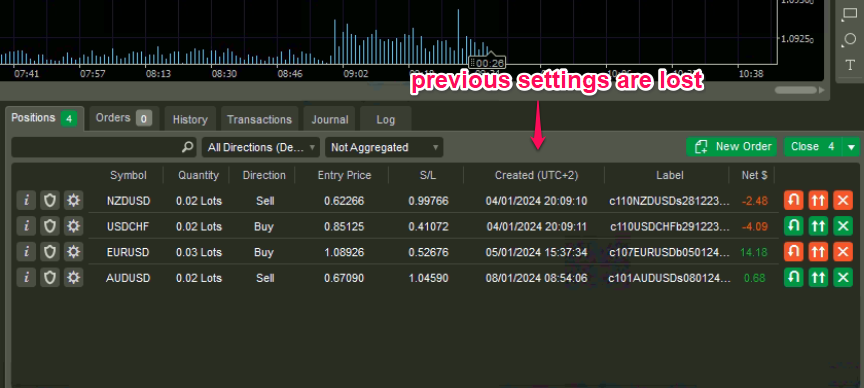The width and height of the screenshot is (864, 388).
Task: Open info for USDCHF position
Action: (26, 226)
